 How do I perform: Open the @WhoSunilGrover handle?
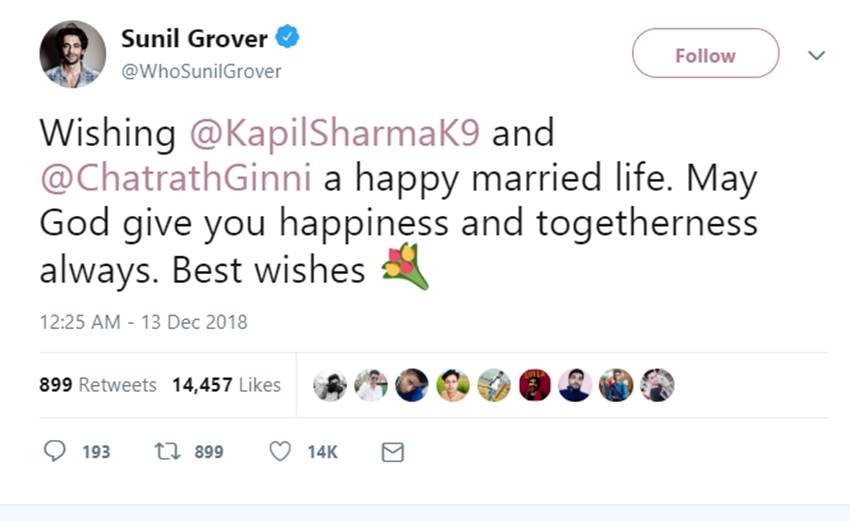pyautogui.click(x=201, y=71)
